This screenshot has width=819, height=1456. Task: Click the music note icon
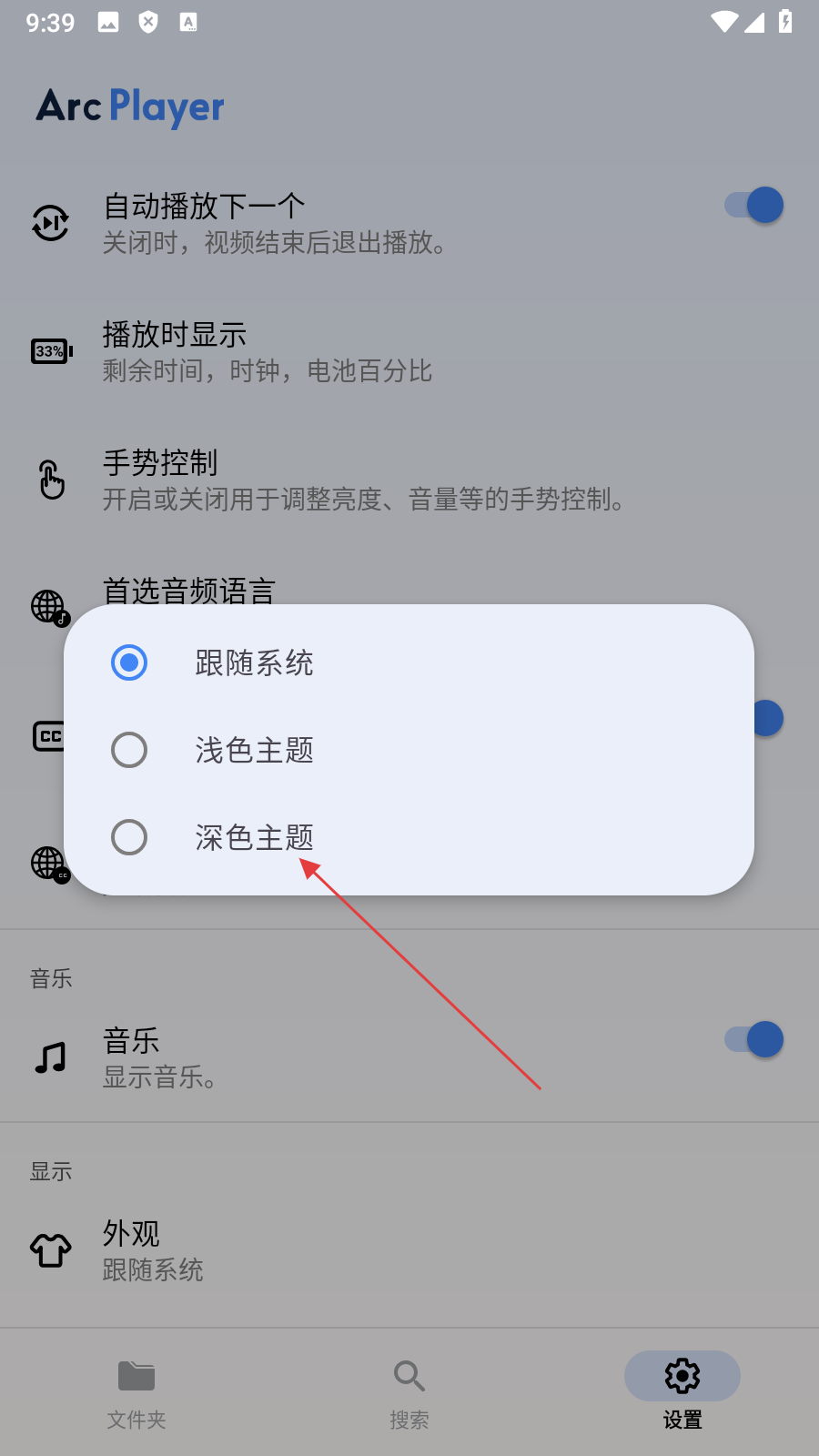pyautogui.click(x=51, y=1057)
